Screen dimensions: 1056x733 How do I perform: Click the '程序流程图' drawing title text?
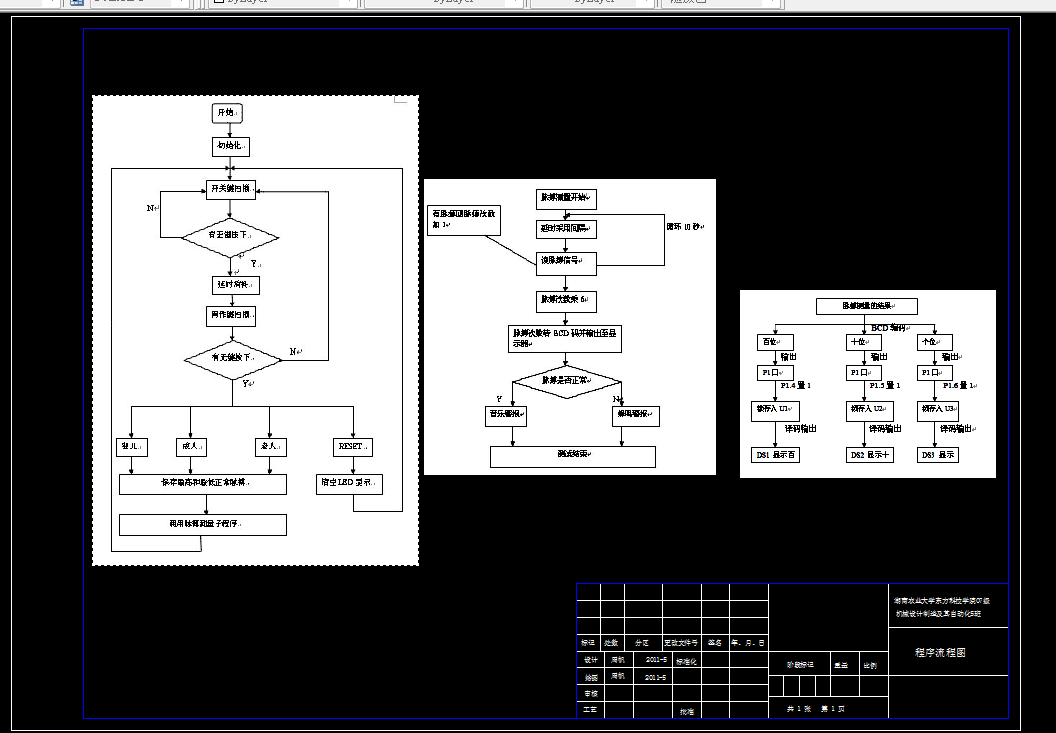coord(940,652)
